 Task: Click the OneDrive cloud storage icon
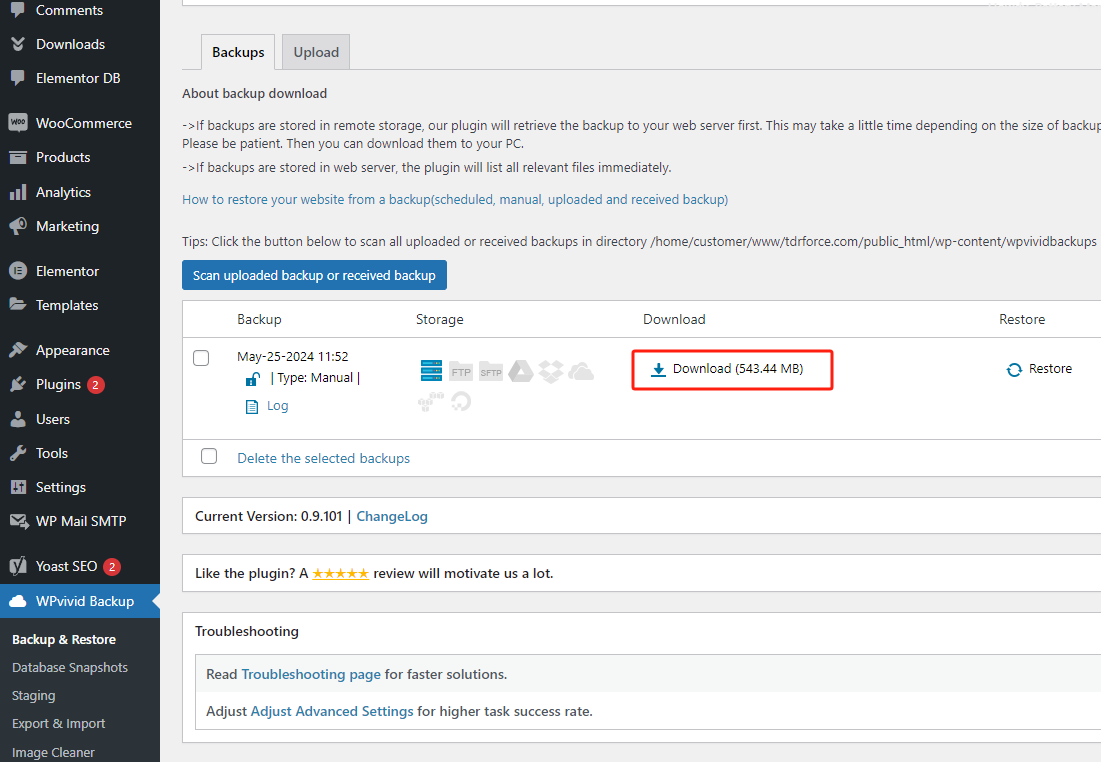pyautogui.click(x=581, y=372)
